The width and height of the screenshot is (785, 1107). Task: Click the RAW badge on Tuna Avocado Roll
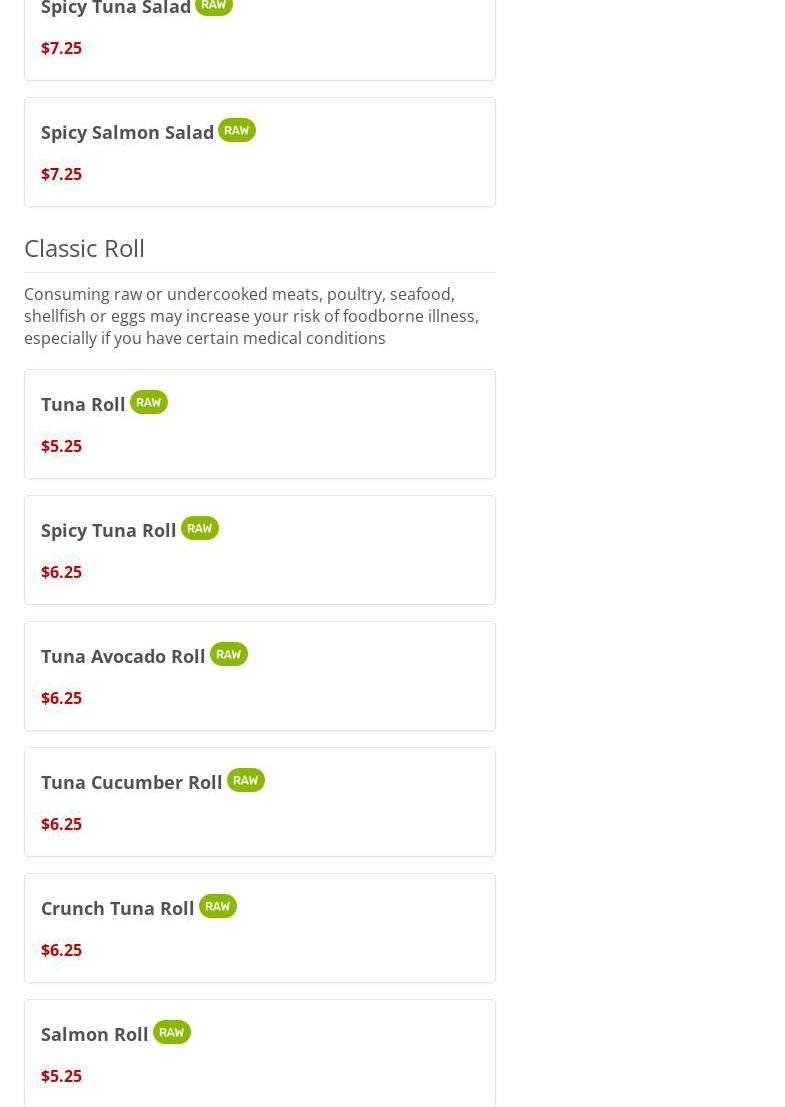click(228, 654)
